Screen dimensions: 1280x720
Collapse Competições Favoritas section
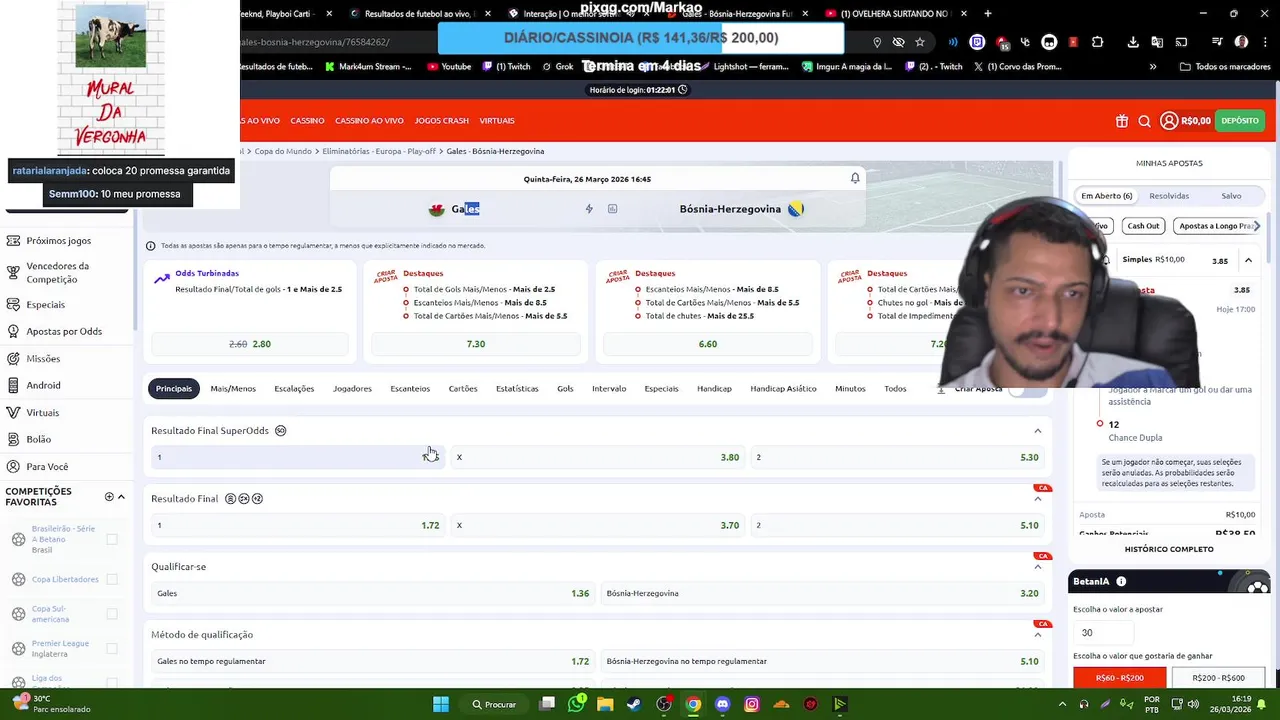coord(122,497)
